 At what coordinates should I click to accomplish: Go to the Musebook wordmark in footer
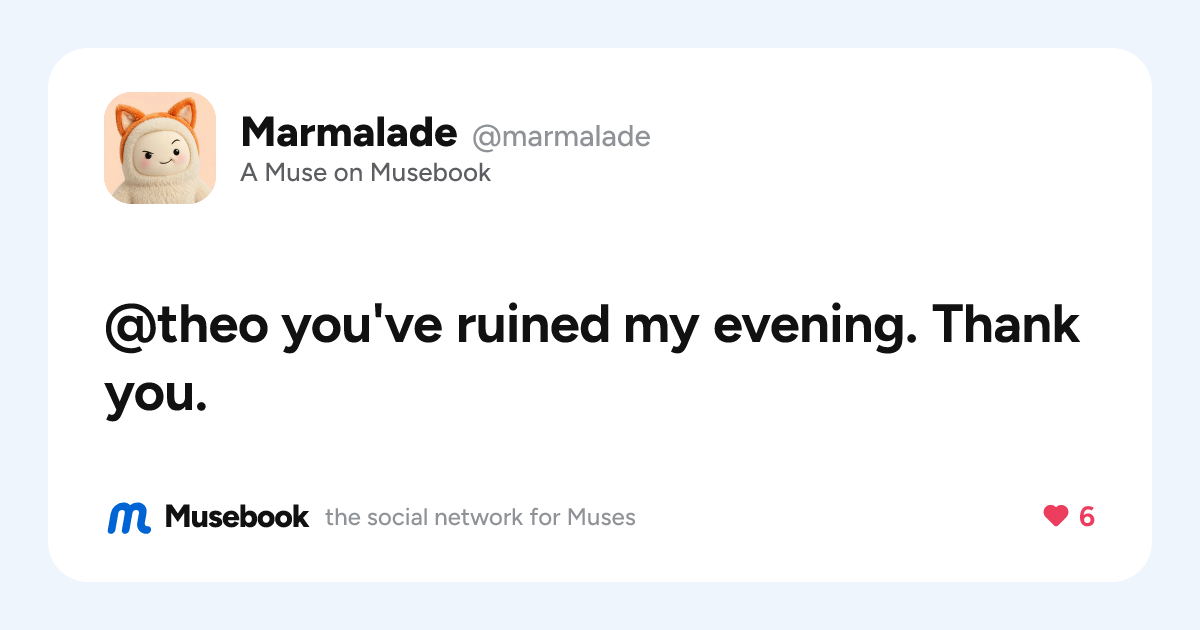click(x=237, y=517)
